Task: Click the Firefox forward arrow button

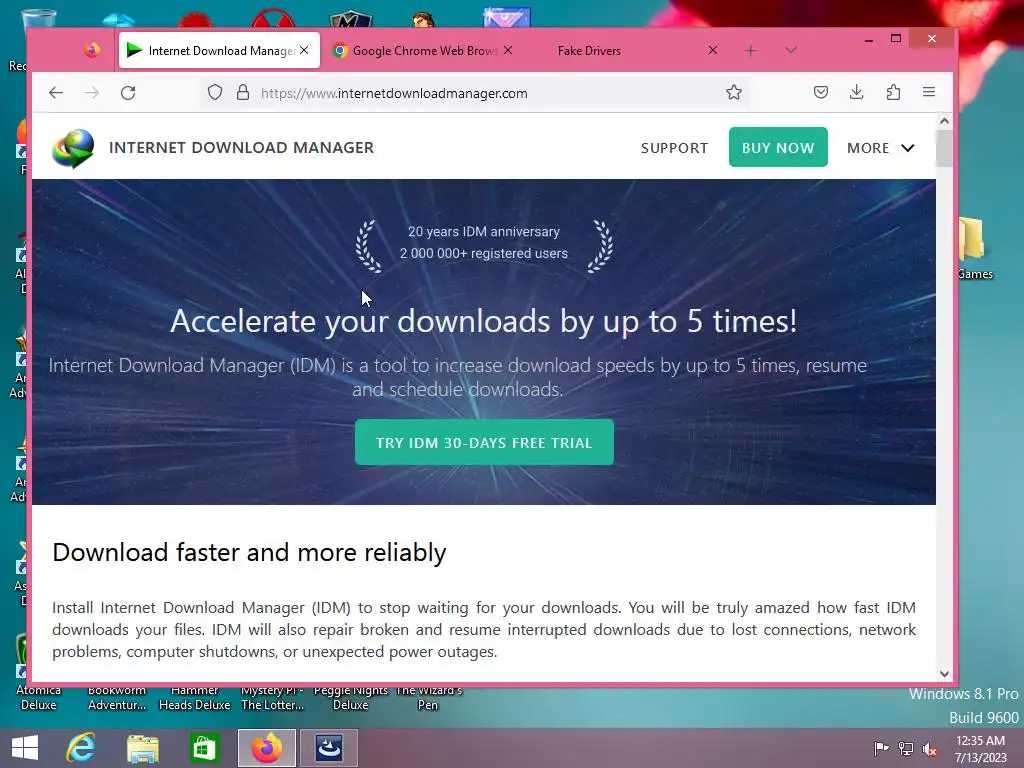Action: 92,93
